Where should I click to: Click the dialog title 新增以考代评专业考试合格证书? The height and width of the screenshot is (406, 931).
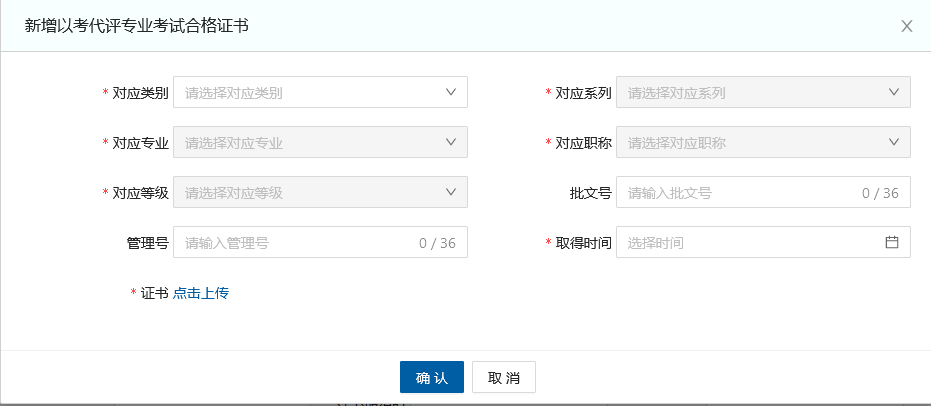pyautogui.click(x=136, y=26)
